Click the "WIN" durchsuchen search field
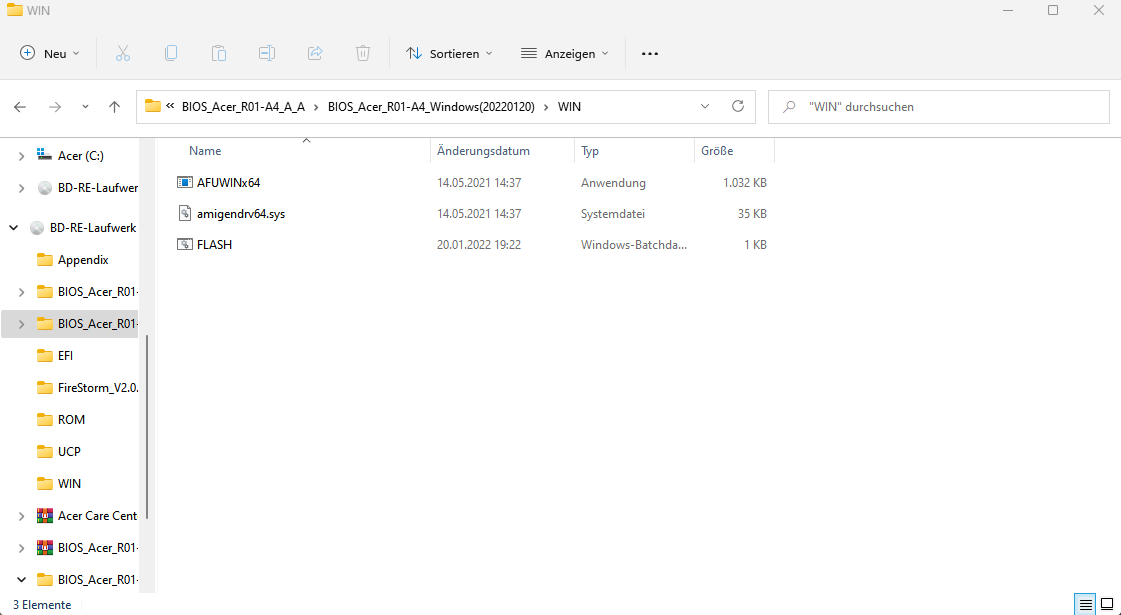The height and width of the screenshot is (615, 1121). pyautogui.click(x=939, y=107)
